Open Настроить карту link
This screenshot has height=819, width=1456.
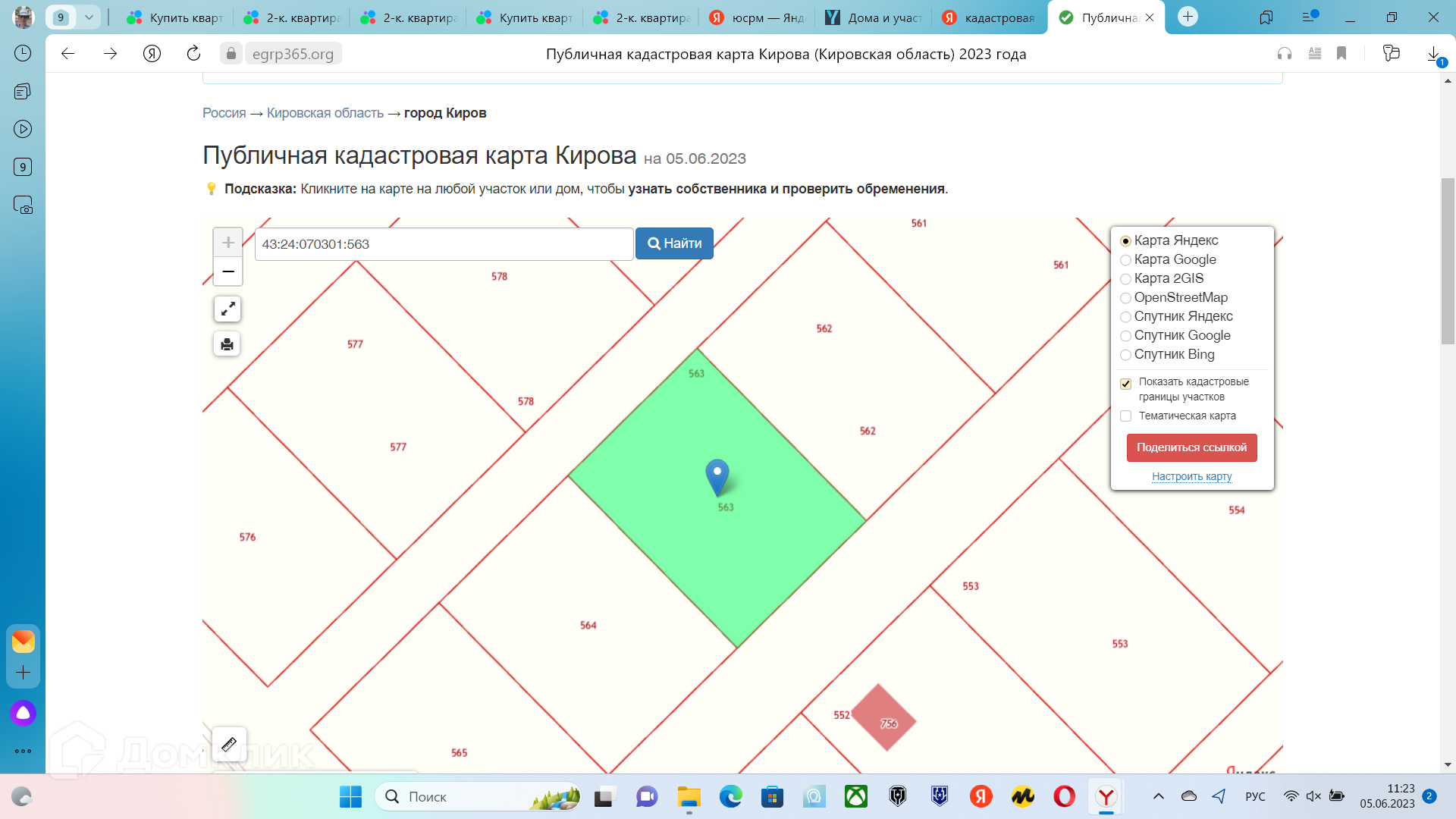coord(1192,476)
